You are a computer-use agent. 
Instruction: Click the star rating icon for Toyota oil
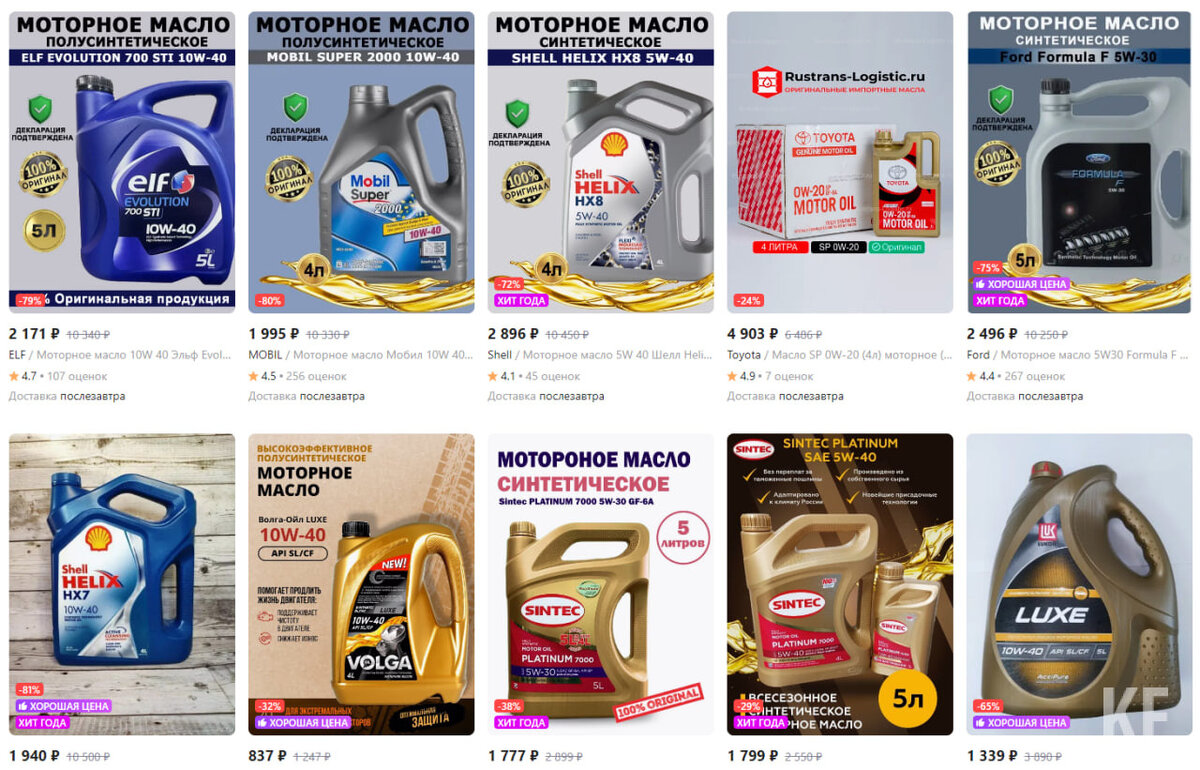[x=732, y=376]
